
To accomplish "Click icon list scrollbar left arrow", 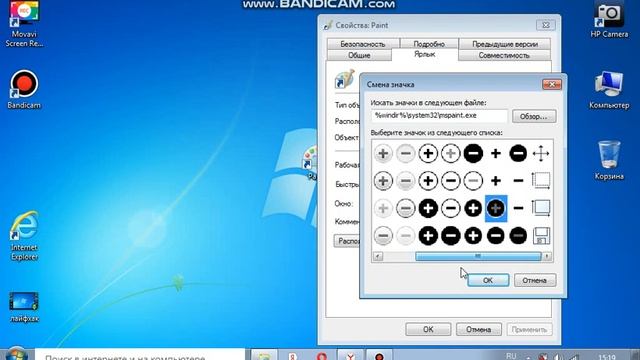I will pos(378,256).
